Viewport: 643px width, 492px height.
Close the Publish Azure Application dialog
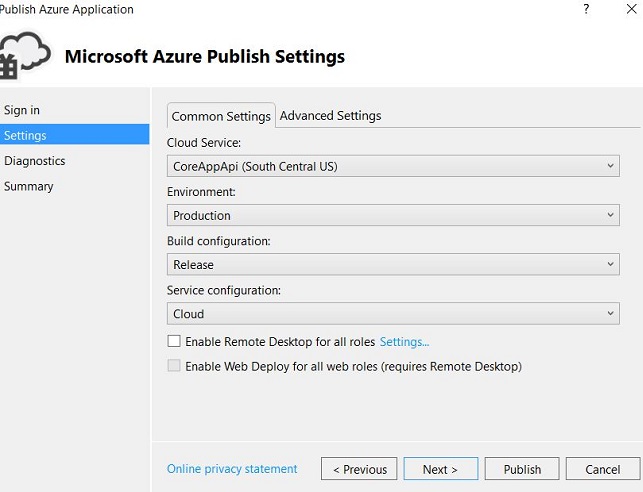632,9
